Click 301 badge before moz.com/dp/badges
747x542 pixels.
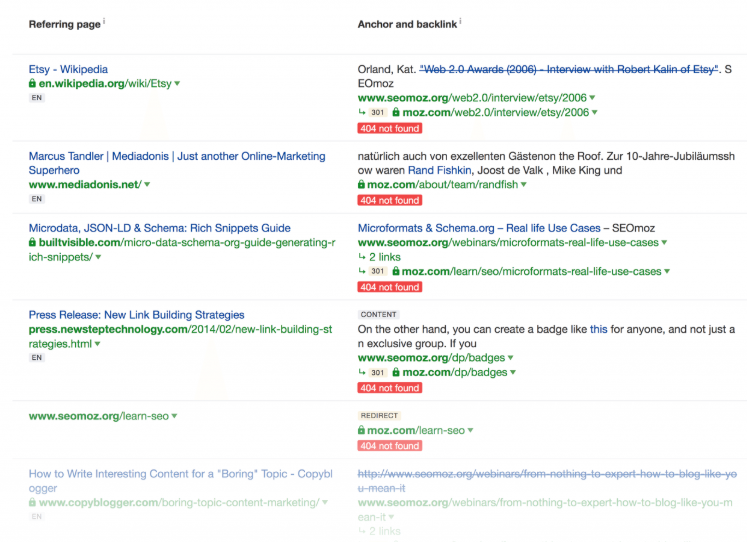(378, 372)
